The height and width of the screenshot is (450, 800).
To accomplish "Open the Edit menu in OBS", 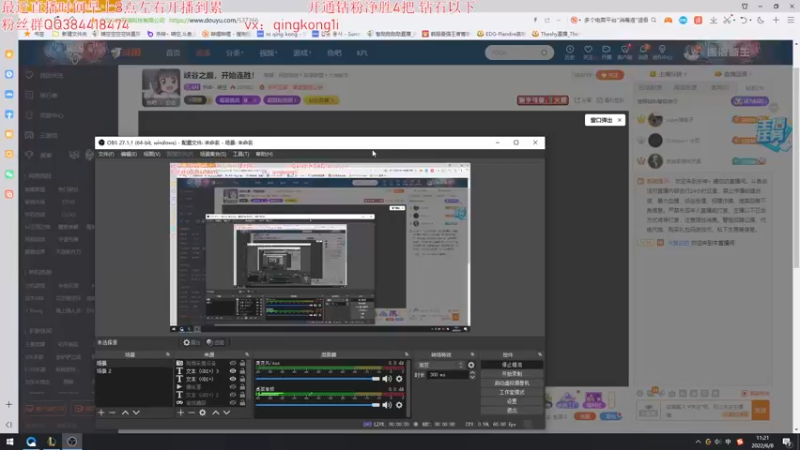I will point(129,154).
